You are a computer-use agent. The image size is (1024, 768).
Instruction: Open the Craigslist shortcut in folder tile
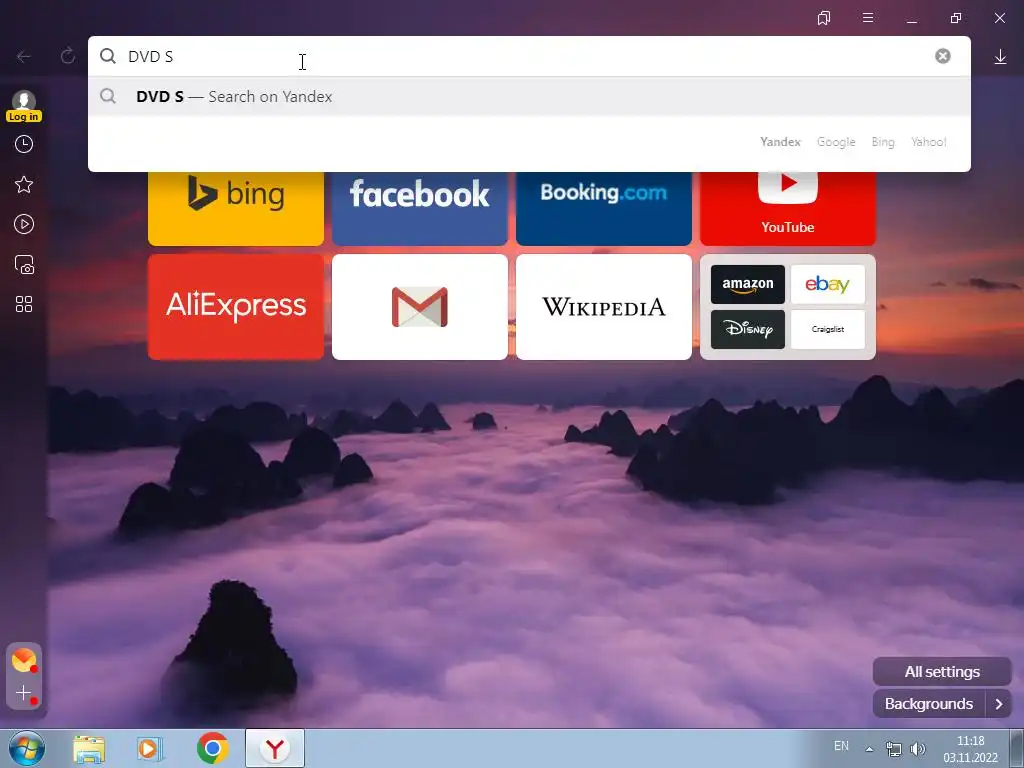(827, 329)
